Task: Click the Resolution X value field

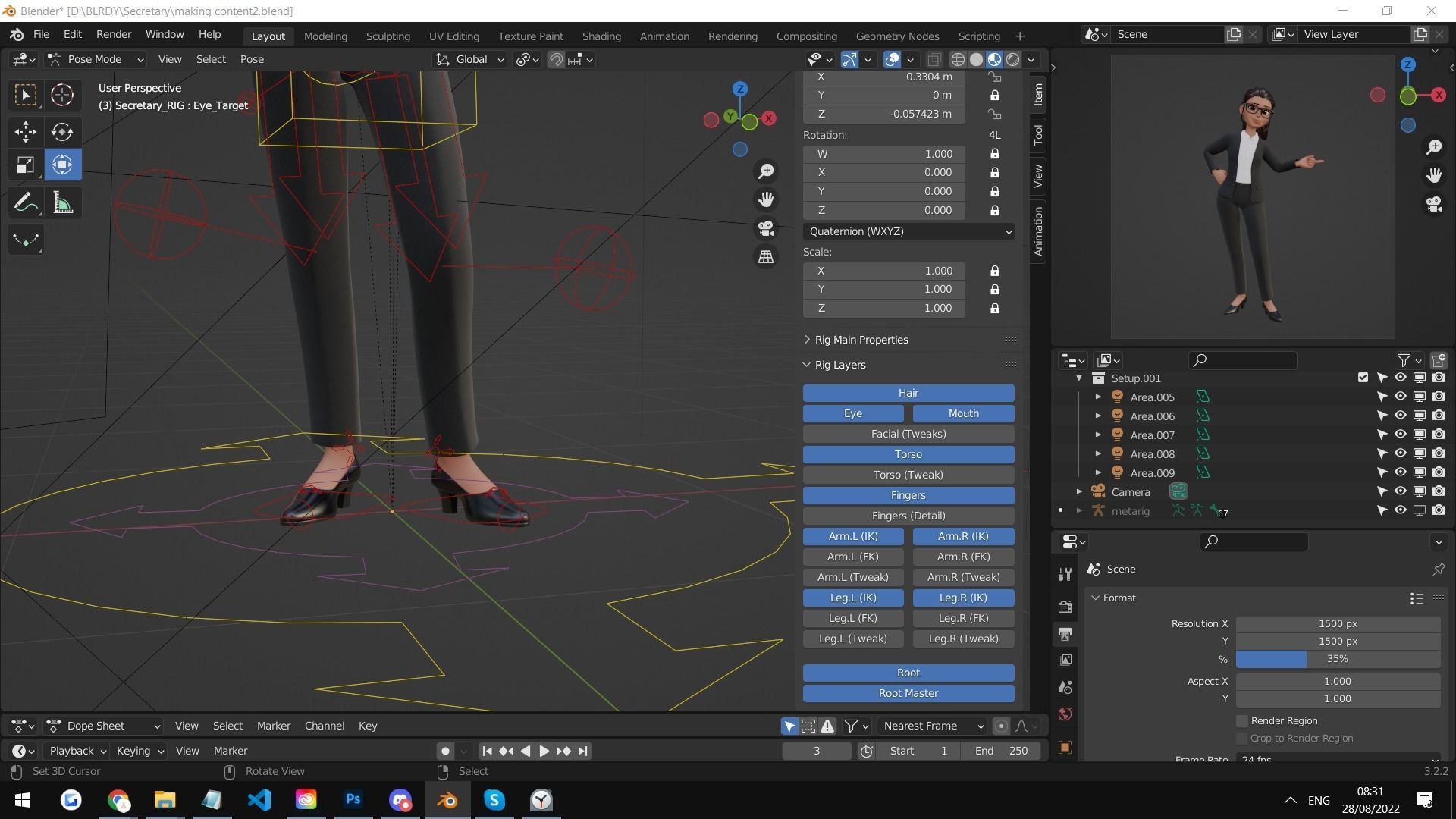Action: (x=1338, y=623)
